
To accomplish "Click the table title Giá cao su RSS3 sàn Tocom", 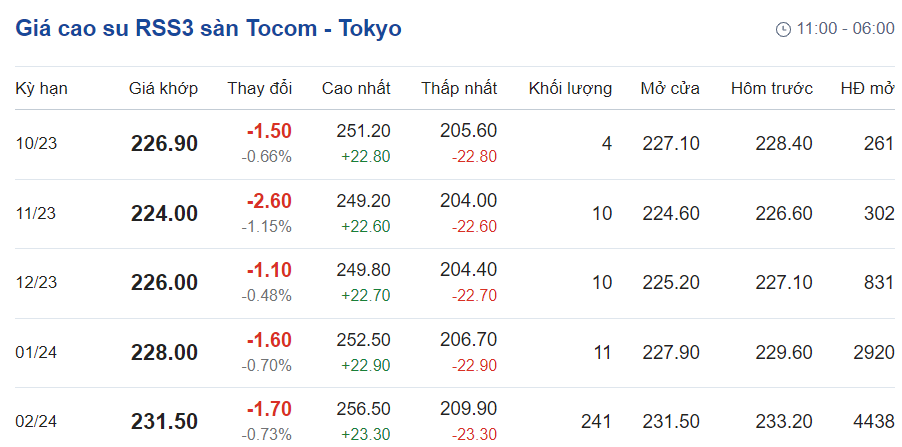I will point(208,28).
